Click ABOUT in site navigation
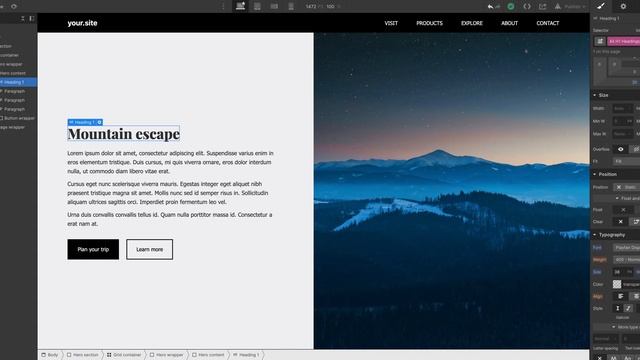 tap(509, 23)
